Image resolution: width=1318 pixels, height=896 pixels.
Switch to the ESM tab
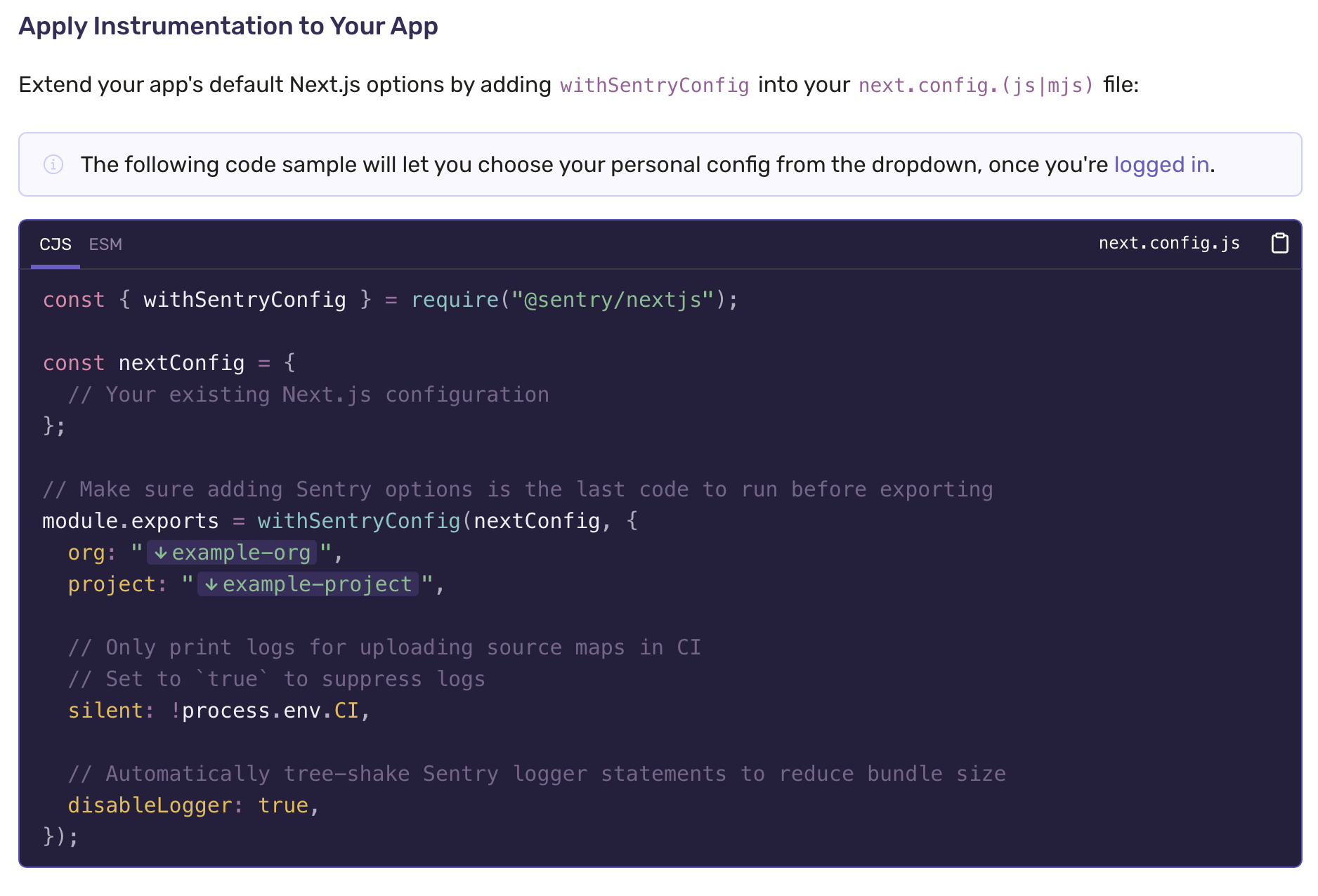105,244
